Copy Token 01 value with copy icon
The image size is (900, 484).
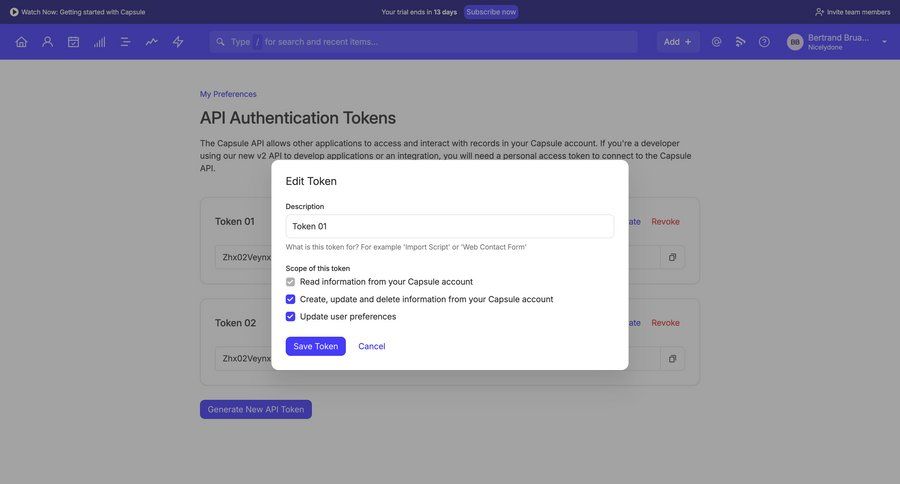click(672, 257)
